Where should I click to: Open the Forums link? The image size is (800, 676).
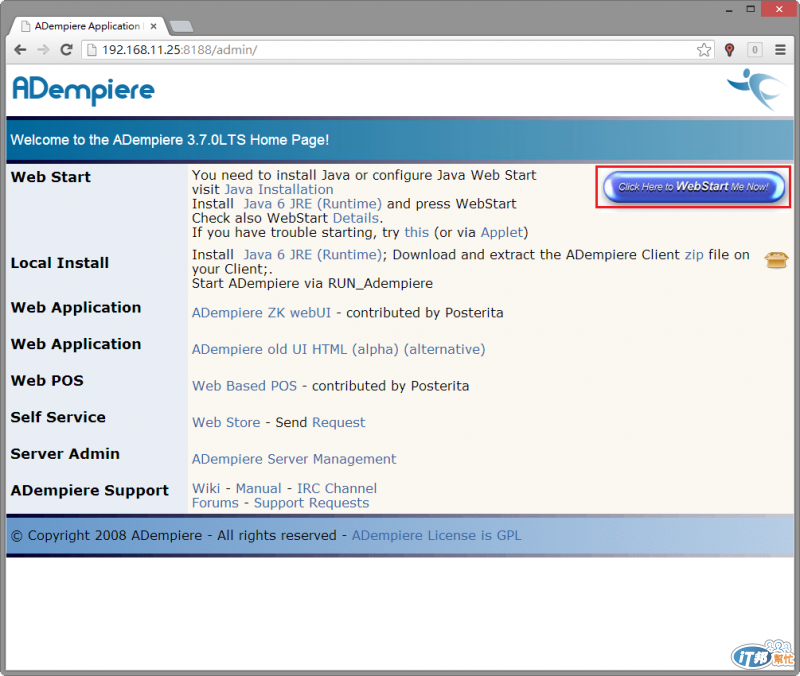click(x=215, y=503)
